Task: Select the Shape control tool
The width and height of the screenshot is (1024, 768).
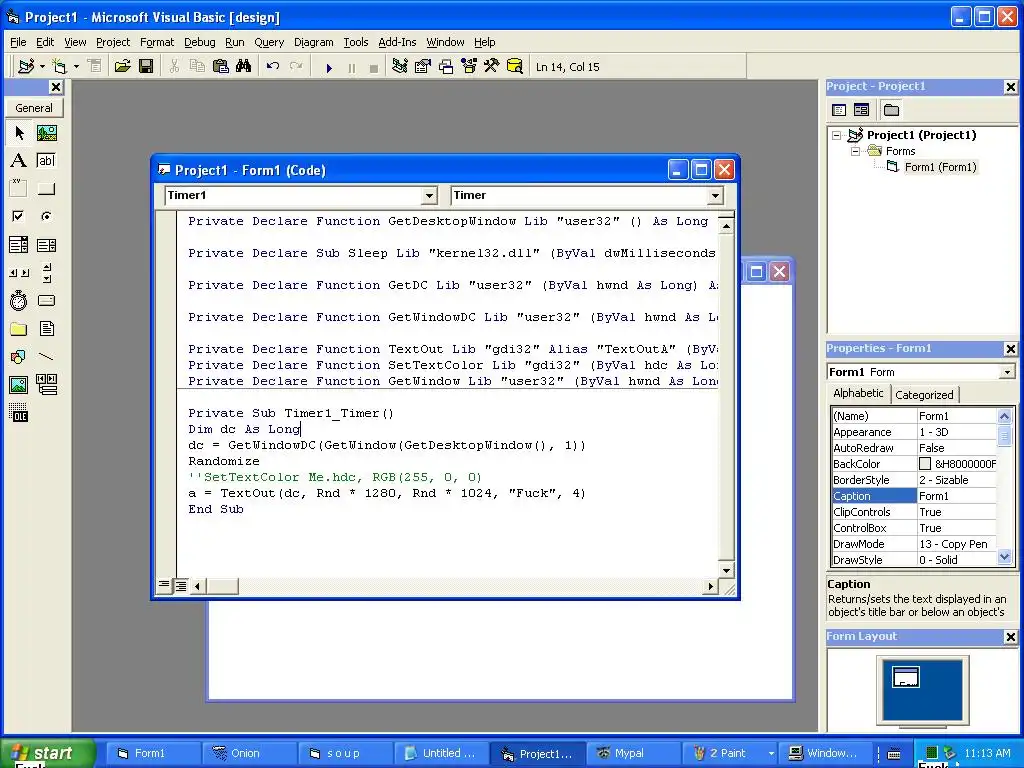Action: [19, 357]
